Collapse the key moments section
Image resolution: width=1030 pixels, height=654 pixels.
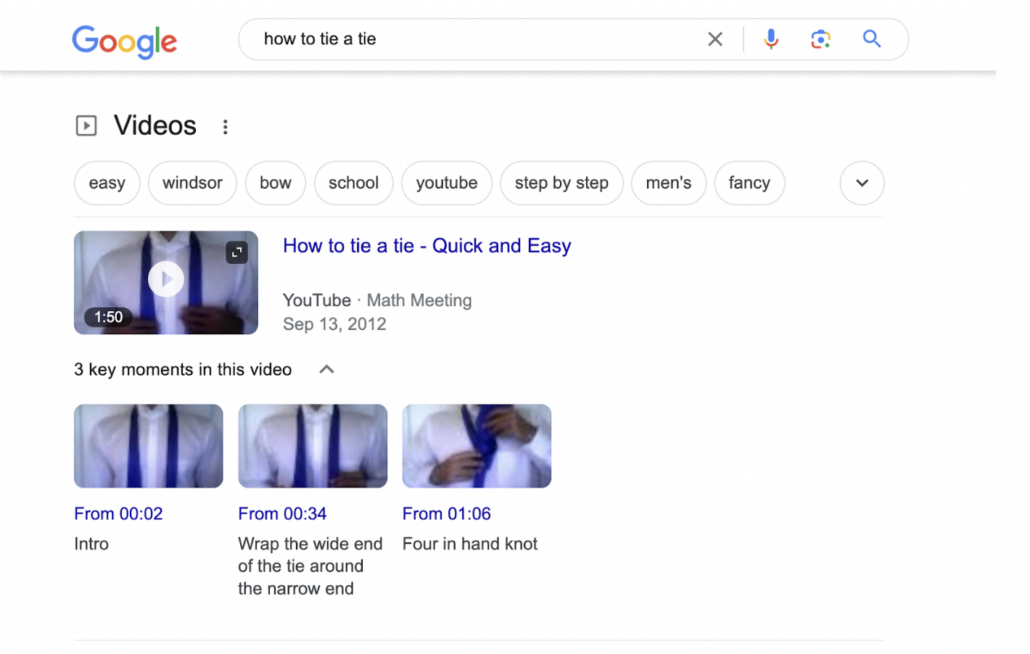click(326, 370)
